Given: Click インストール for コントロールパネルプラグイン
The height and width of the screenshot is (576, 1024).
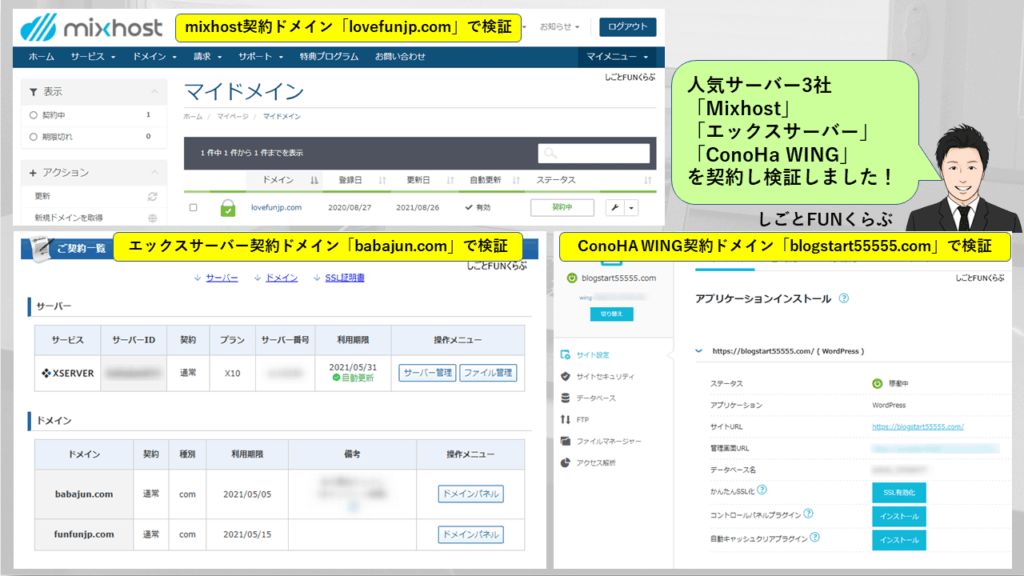Looking at the screenshot, I should (x=899, y=516).
